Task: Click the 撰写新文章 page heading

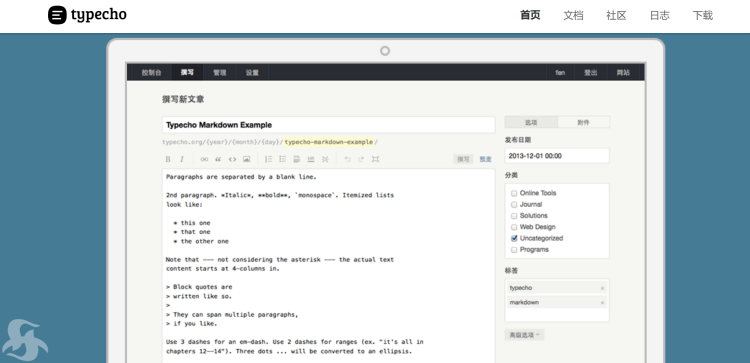Action: tap(183, 99)
